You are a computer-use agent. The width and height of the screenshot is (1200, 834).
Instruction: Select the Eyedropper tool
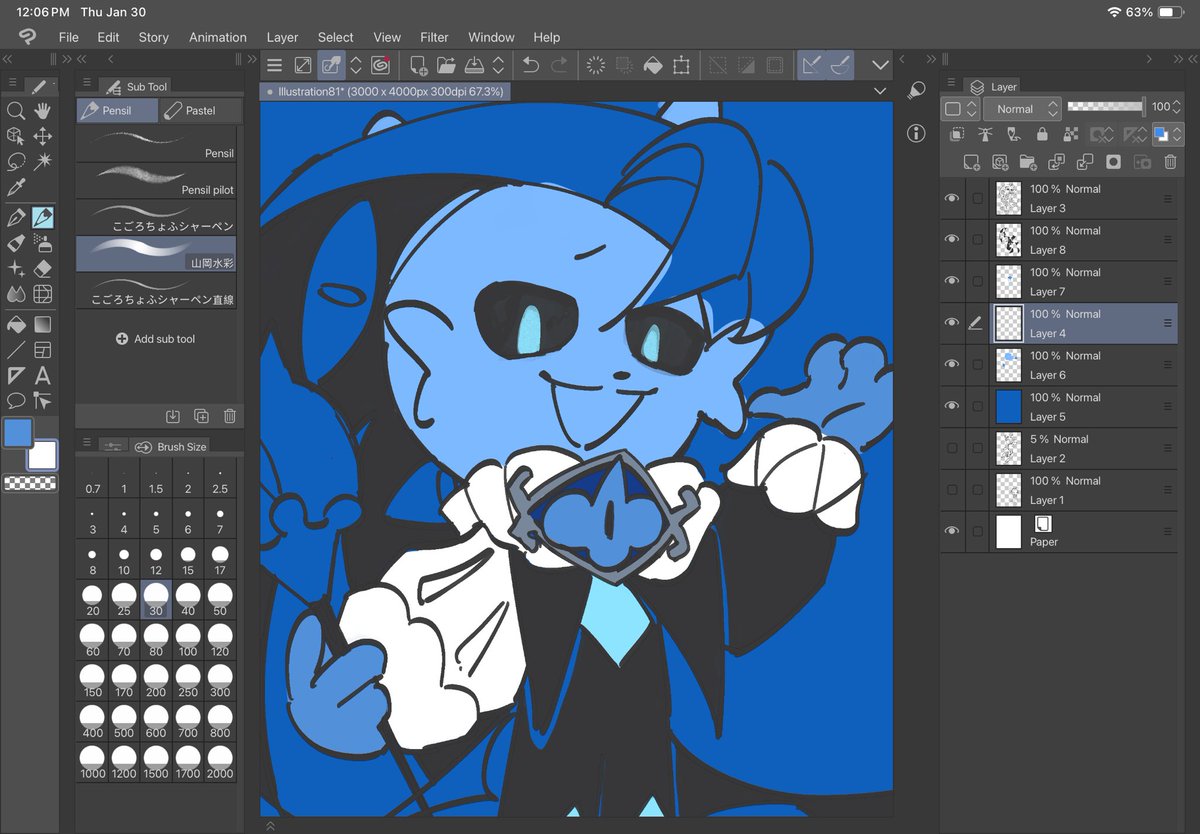point(15,187)
